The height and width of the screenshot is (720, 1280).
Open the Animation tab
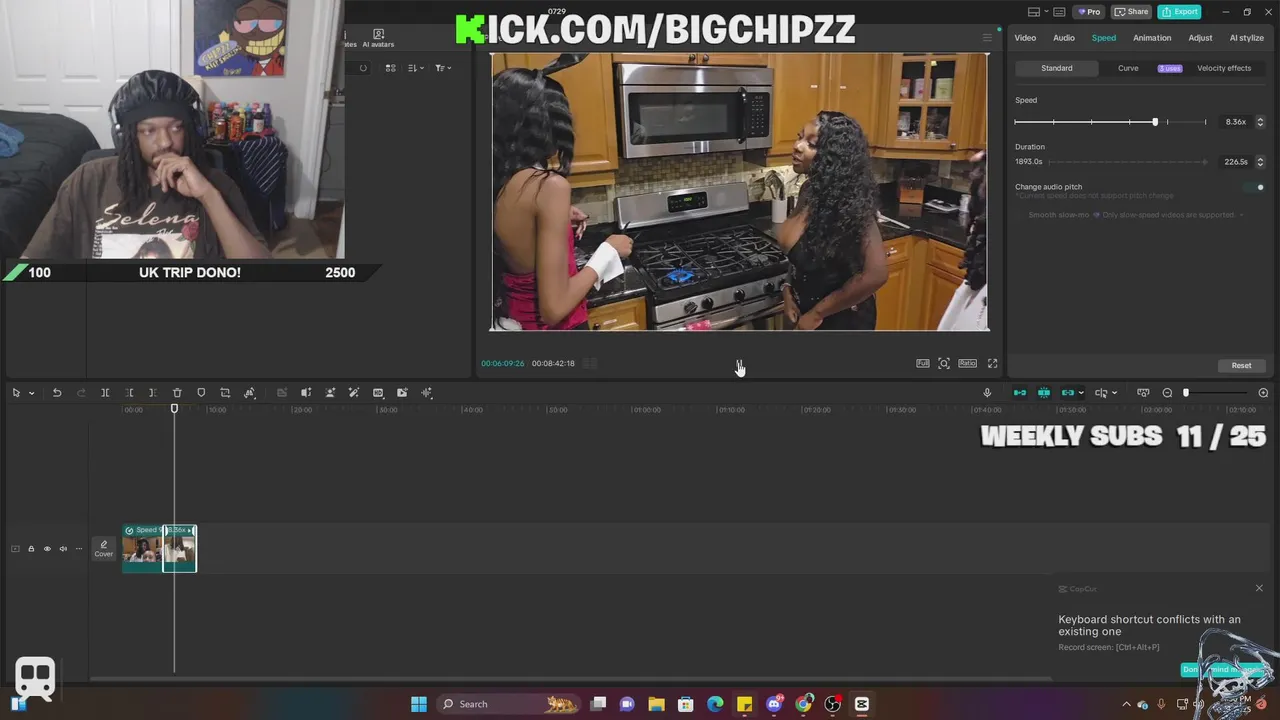point(1152,38)
